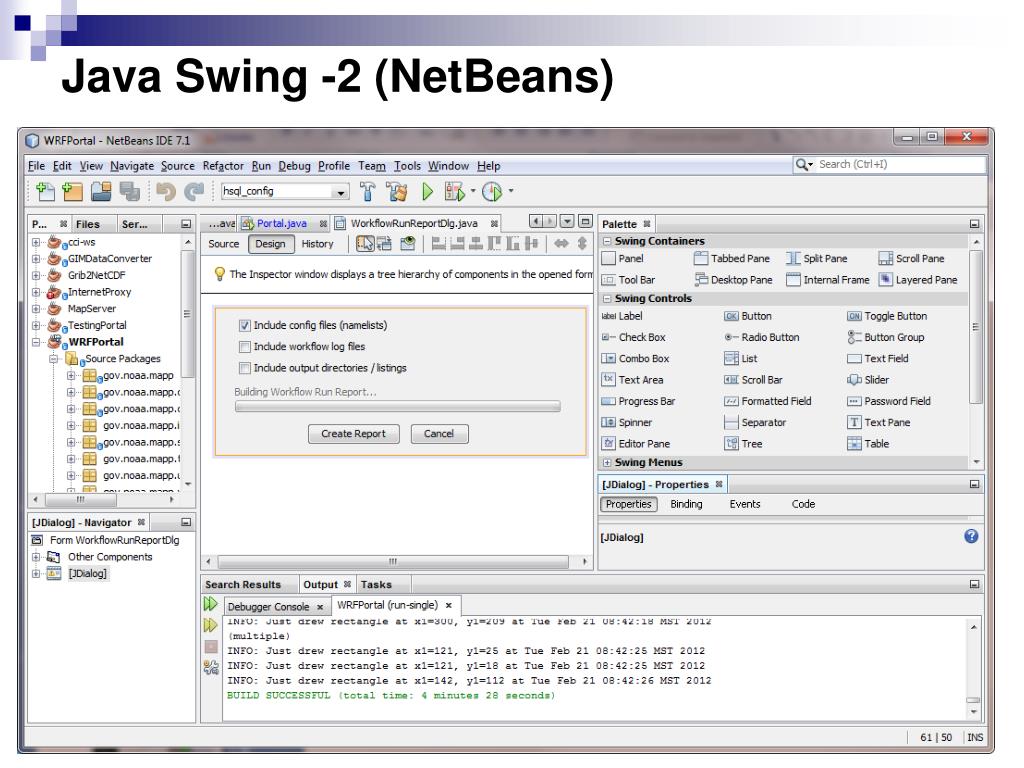Expand Other Components in the Navigator
1024x768 pixels.
(x=37, y=557)
